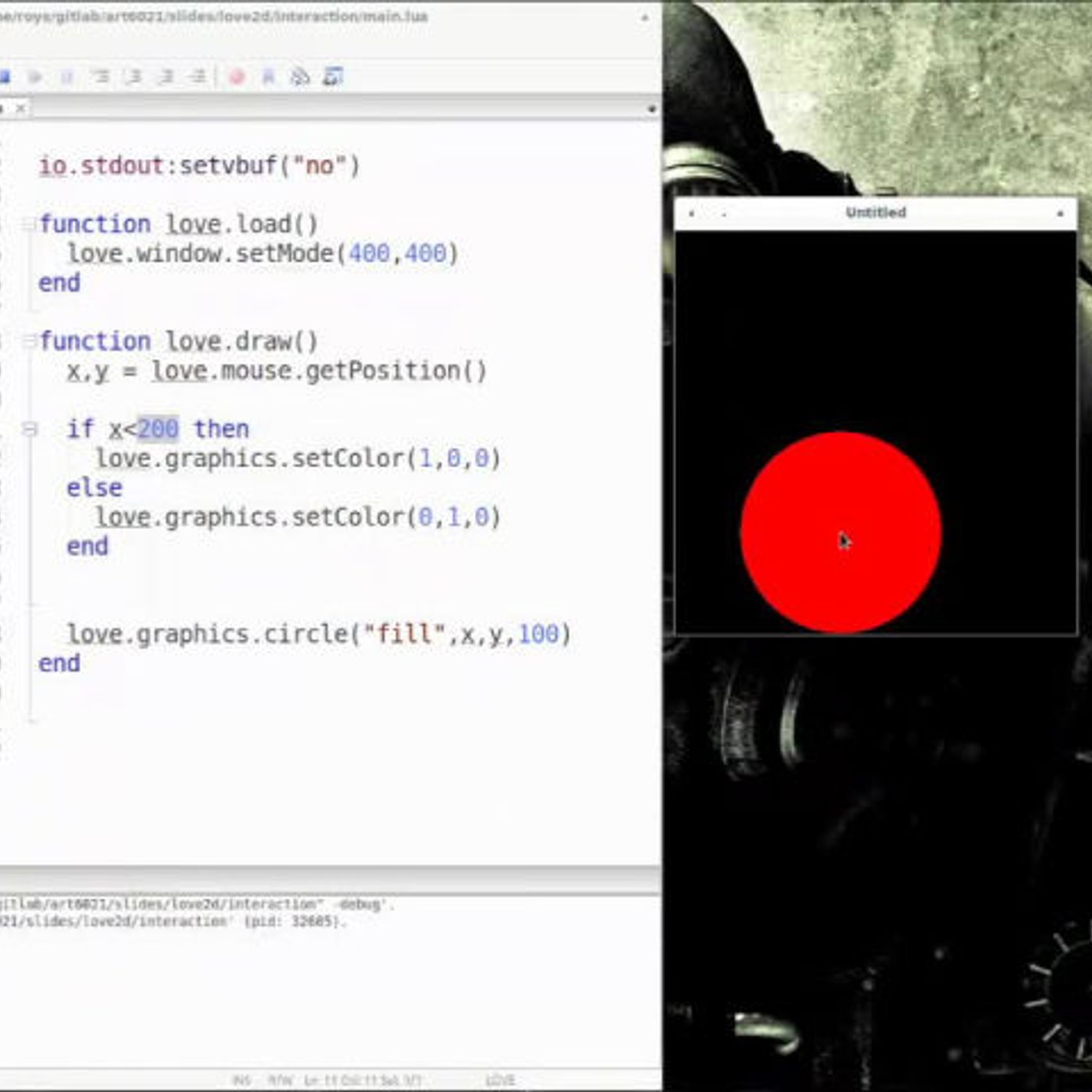Image resolution: width=1092 pixels, height=1092 pixels.
Task: Click the "Untitled" title of the LÖVE window
Action: tap(876, 212)
